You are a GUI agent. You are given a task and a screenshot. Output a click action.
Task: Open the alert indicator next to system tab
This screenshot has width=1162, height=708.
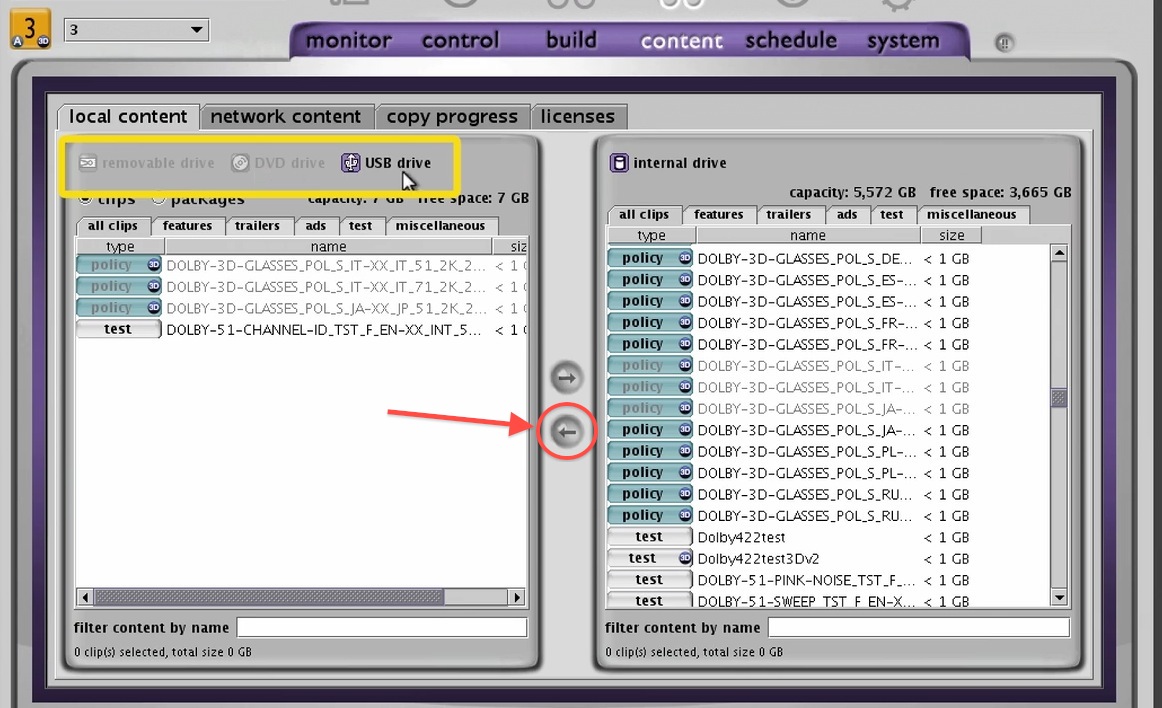tap(1004, 43)
